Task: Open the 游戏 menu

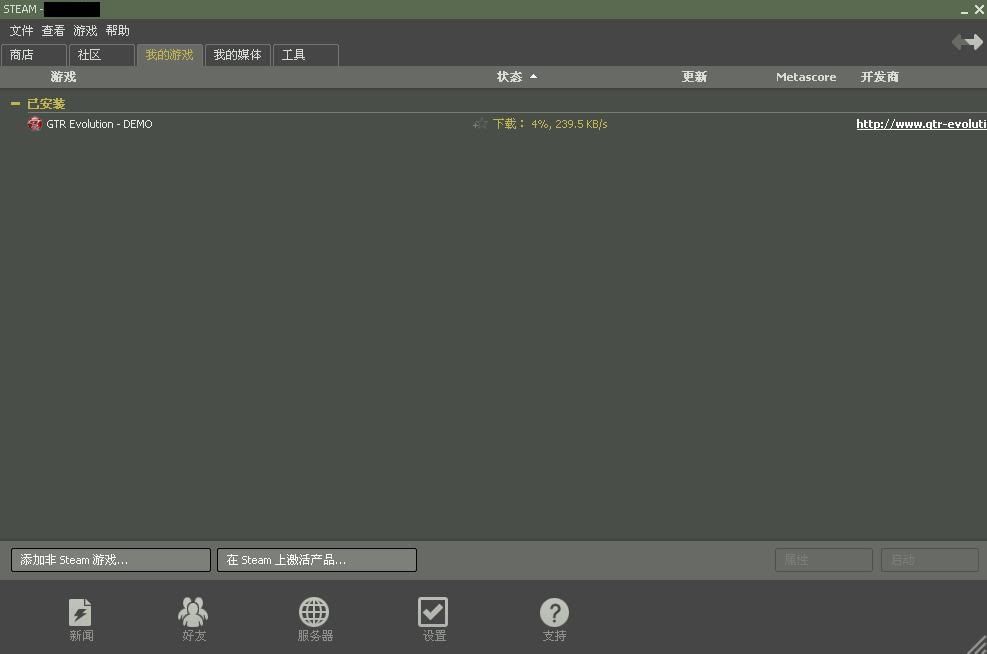Action: pos(85,30)
